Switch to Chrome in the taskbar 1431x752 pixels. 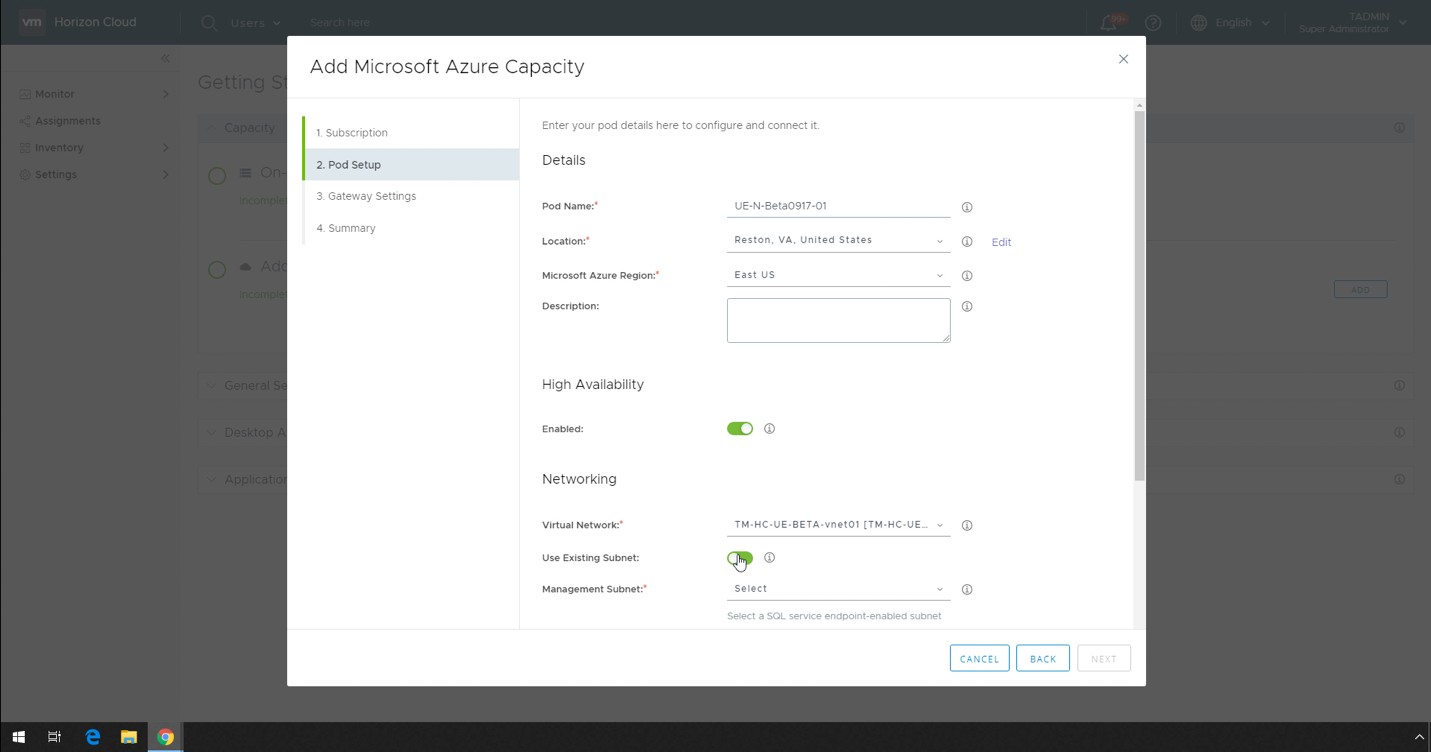(x=166, y=737)
